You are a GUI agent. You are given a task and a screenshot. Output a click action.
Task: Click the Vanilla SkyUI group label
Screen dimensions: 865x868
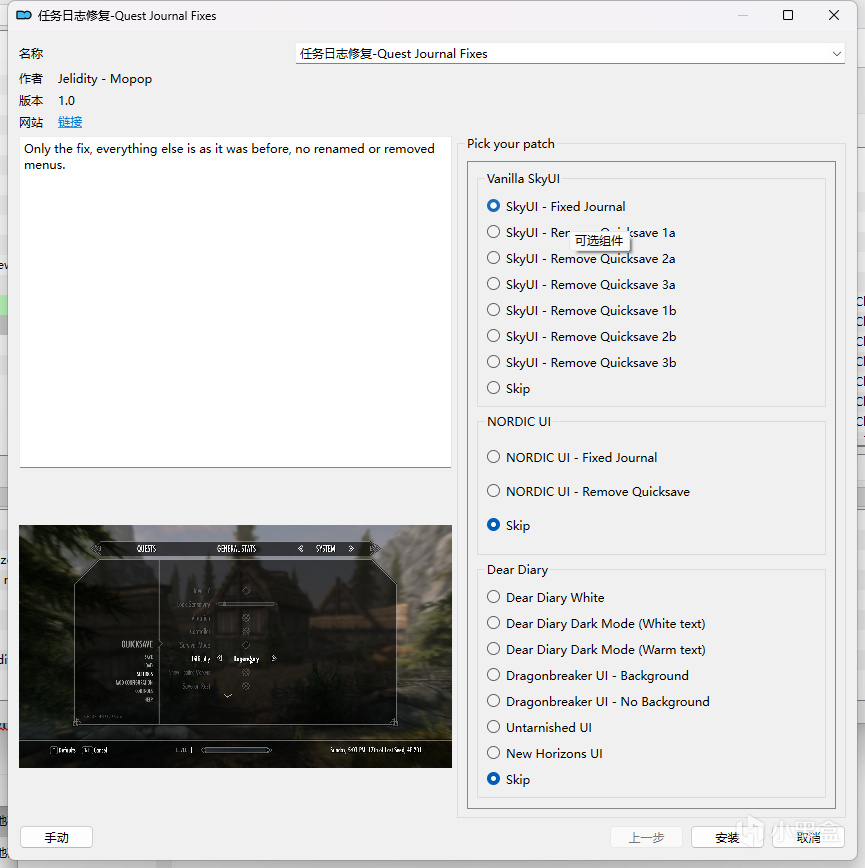pos(523,179)
